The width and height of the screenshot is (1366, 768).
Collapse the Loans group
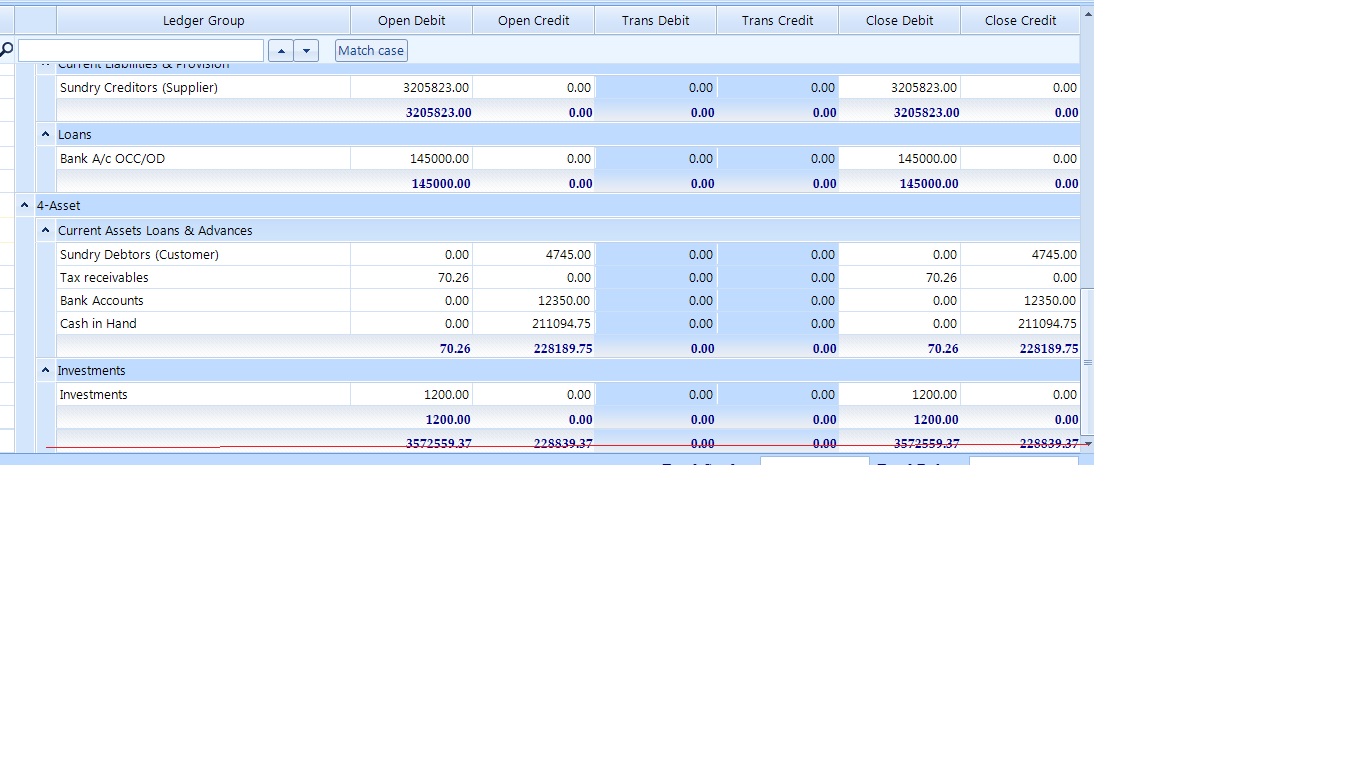point(46,134)
